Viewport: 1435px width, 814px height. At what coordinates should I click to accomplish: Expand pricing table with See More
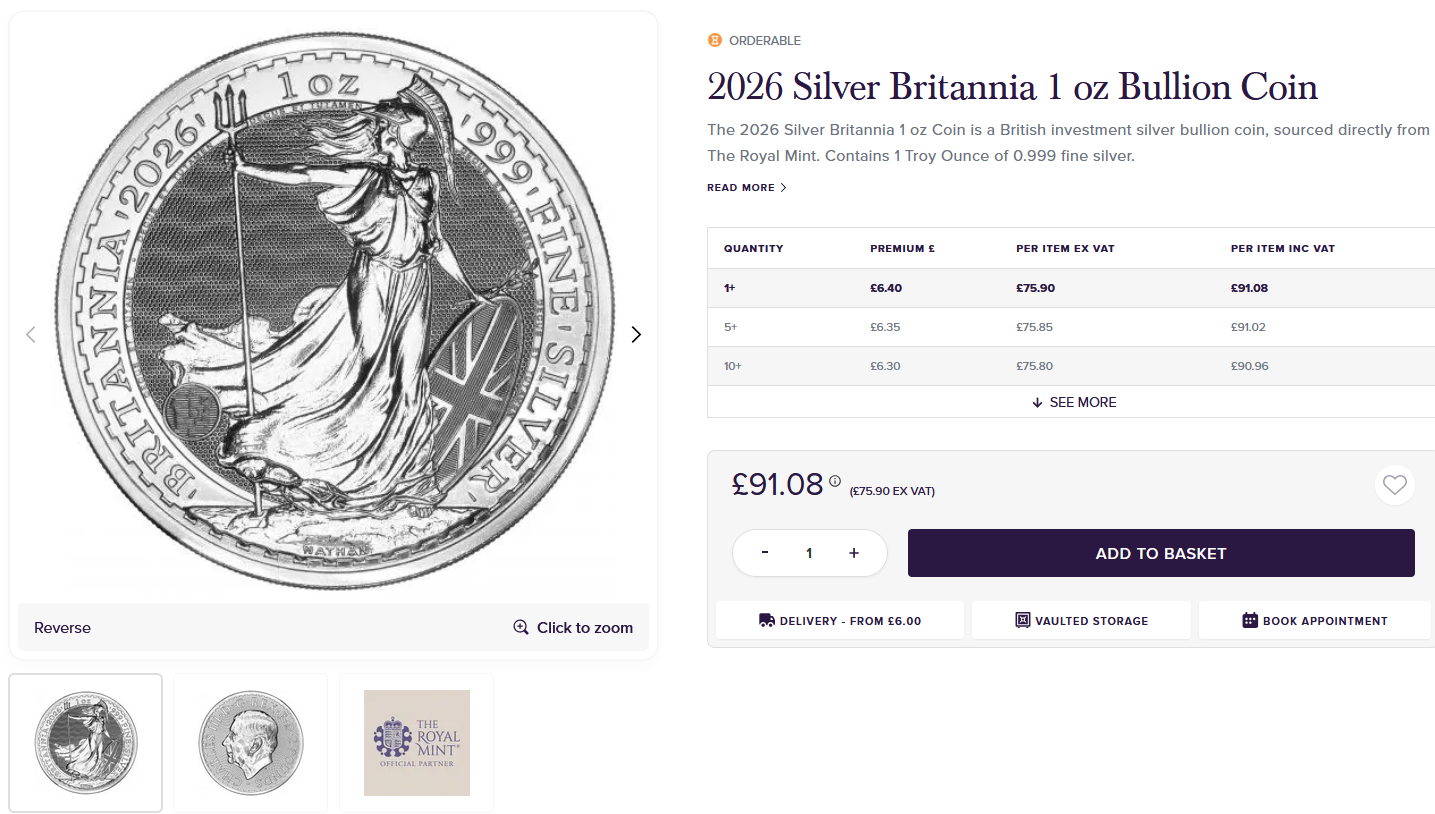pyautogui.click(x=1074, y=402)
